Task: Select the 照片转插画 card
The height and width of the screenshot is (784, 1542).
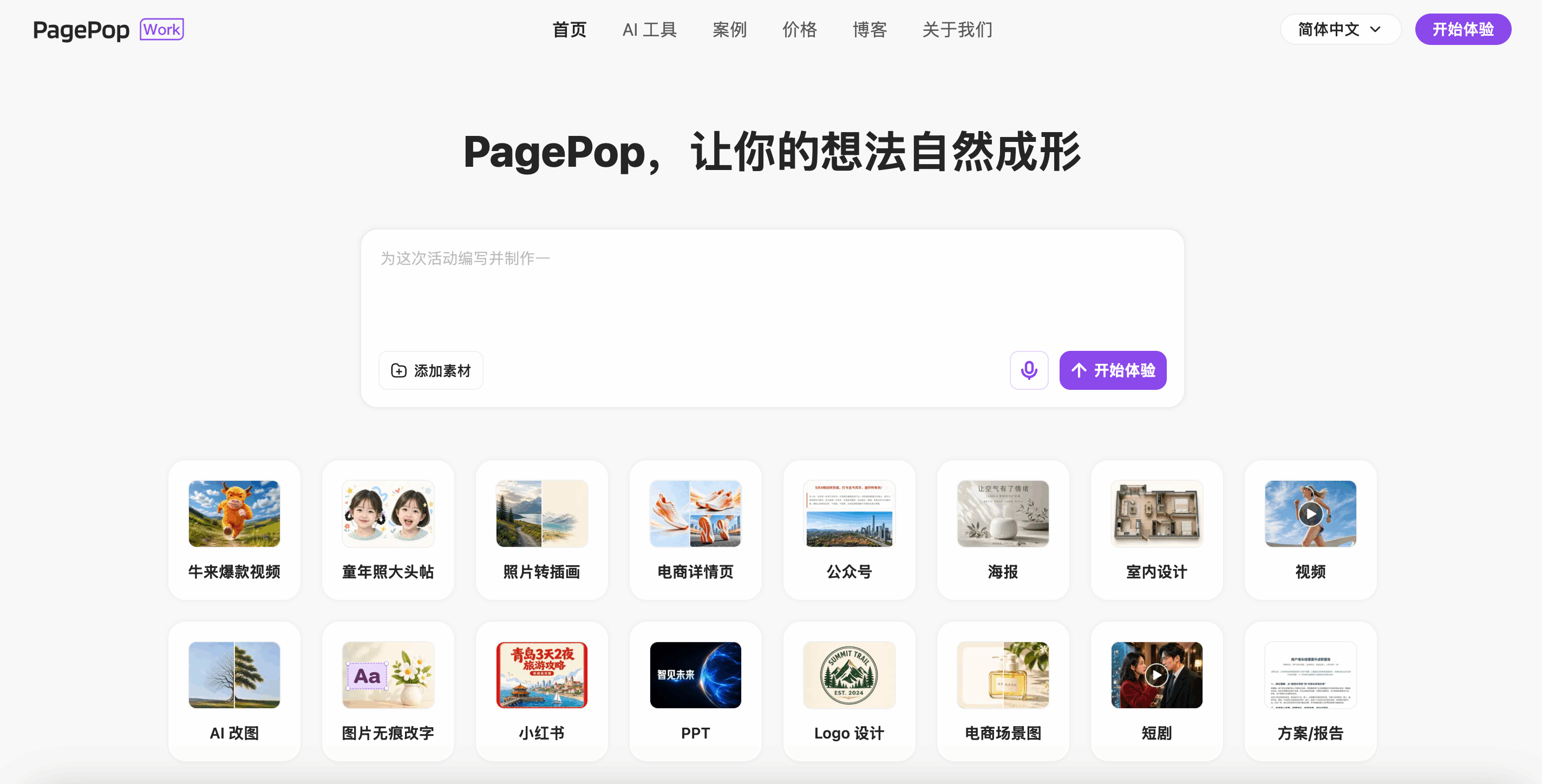Action: (x=542, y=530)
